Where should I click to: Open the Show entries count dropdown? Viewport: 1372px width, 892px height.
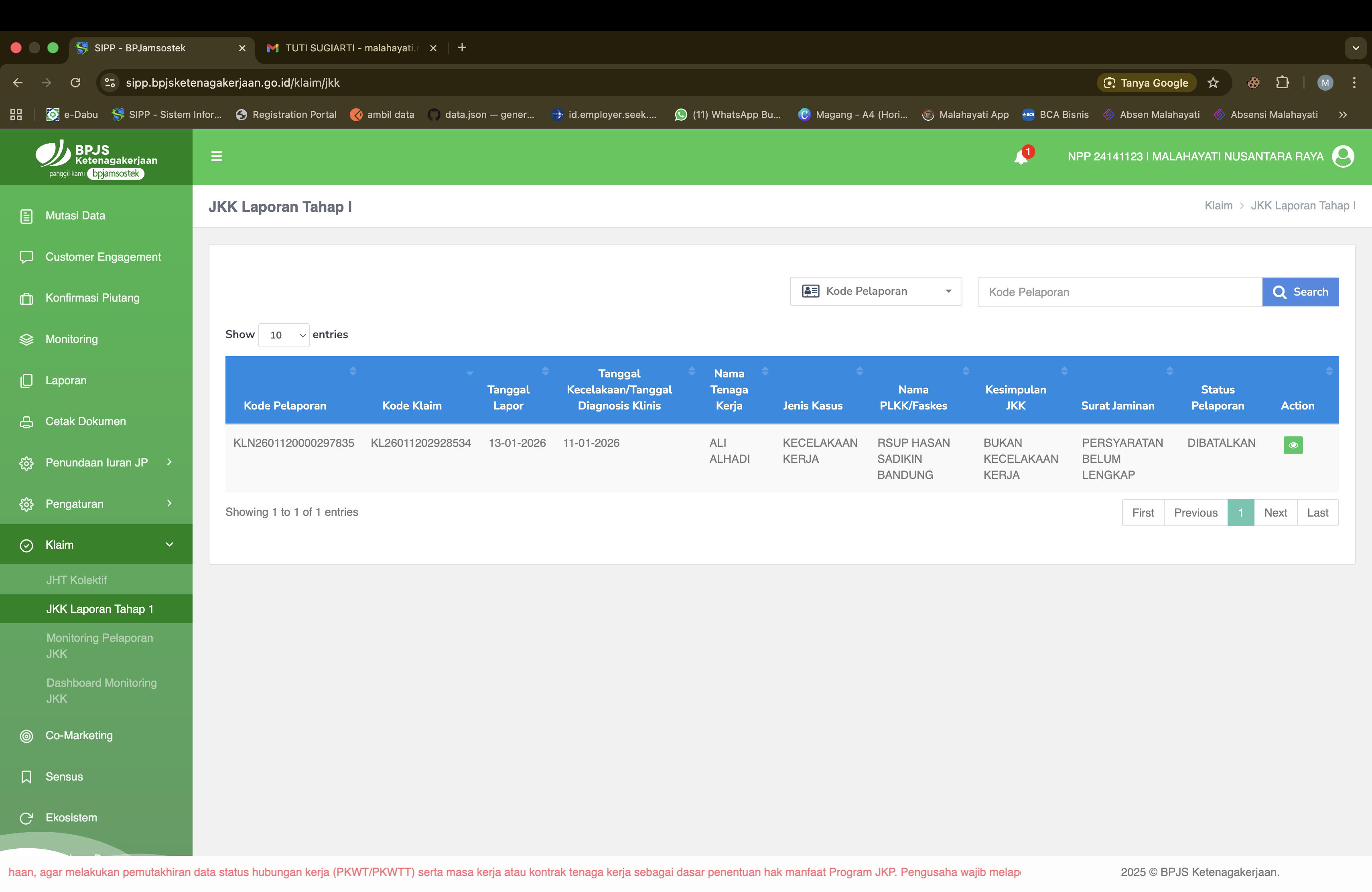284,335
